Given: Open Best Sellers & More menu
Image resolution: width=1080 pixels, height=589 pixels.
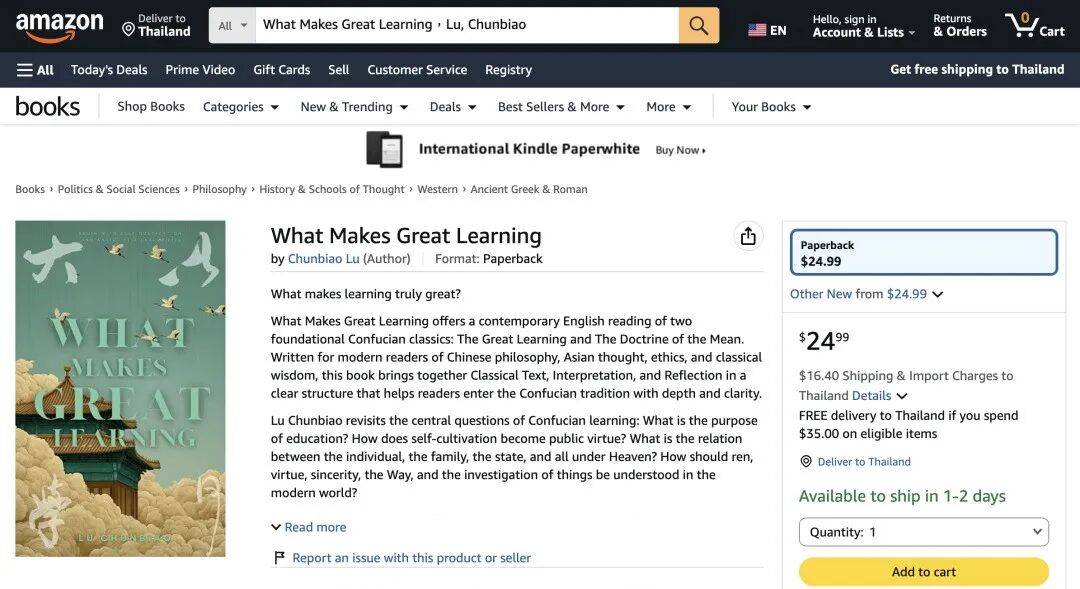Looking at the screenshot, I should [x=561, y=107].
